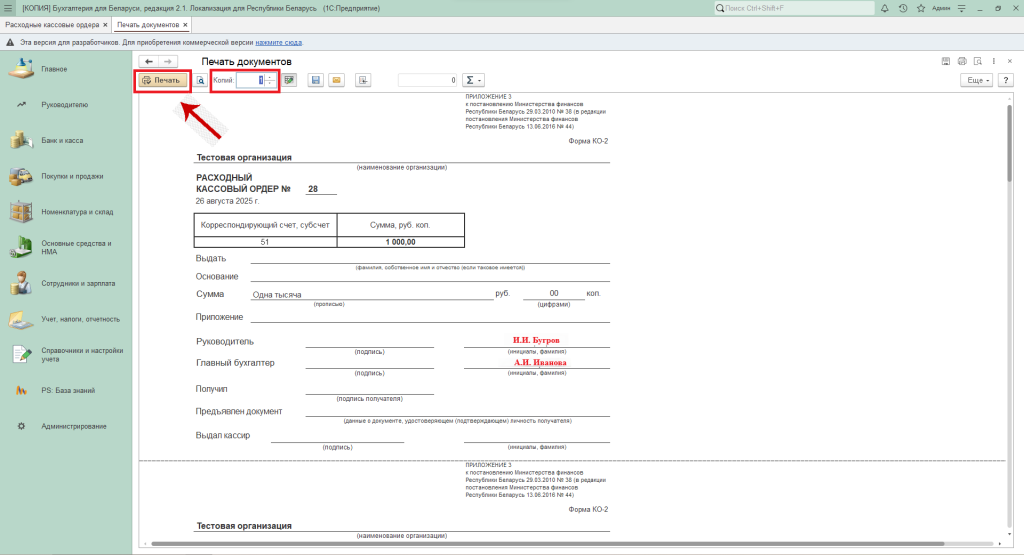Open favorites star icon
Image resolution: width=1024 pixels, height=555 pixels.
coord(920,8)
